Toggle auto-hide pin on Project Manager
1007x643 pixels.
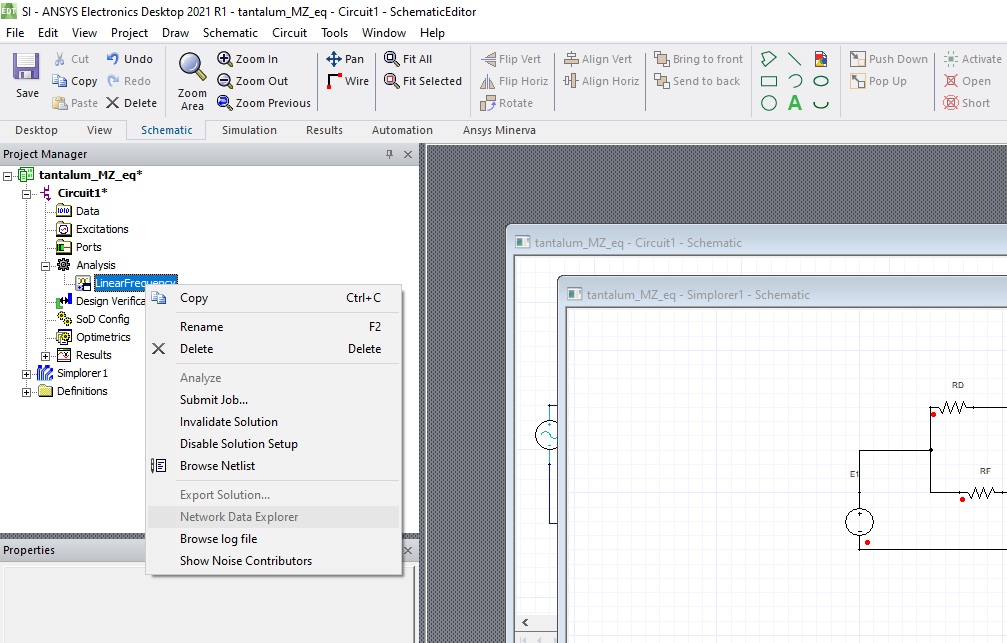tap(390, 154)
